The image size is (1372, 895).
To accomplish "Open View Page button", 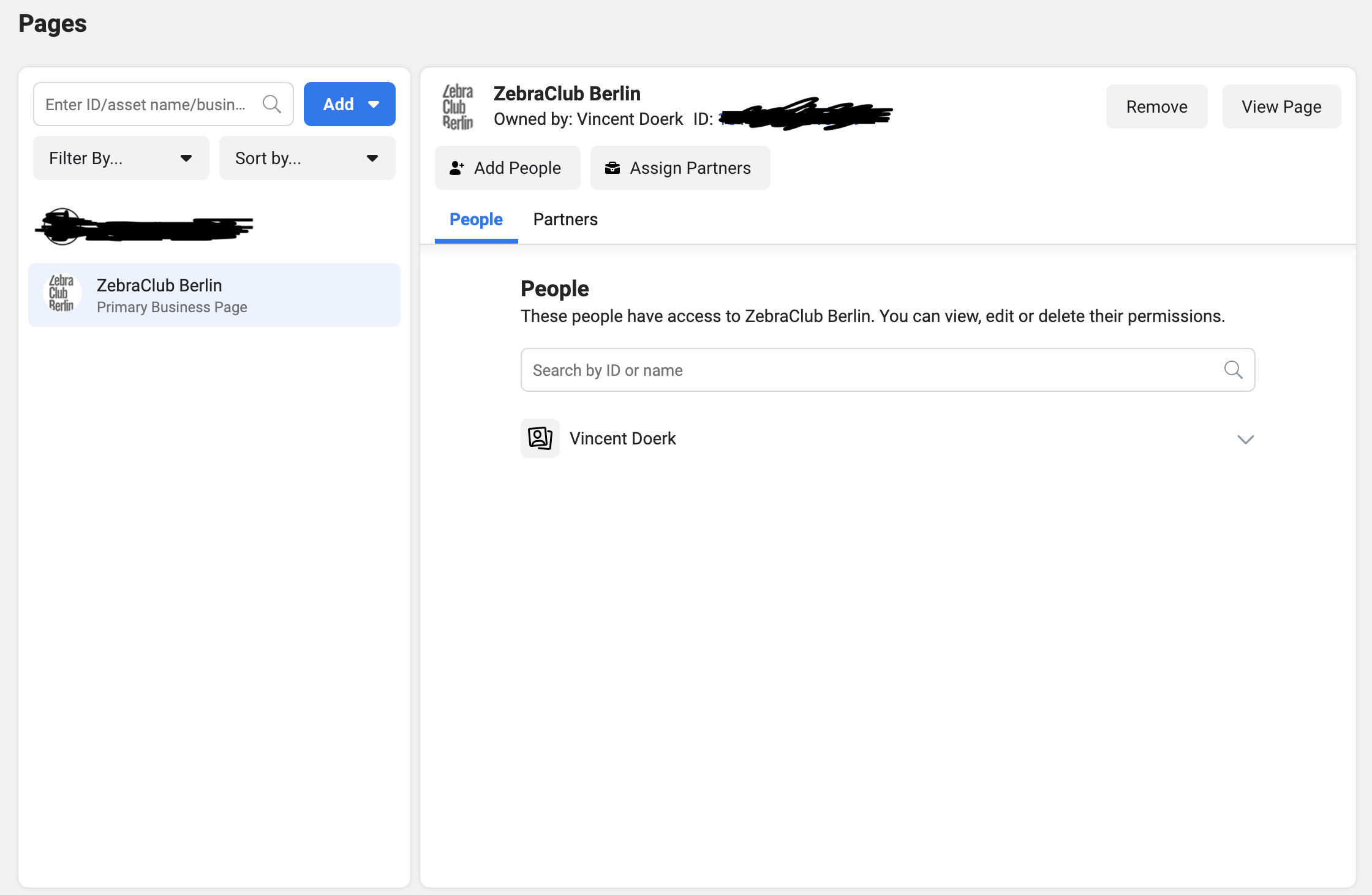I will [x=1281, y=107].
